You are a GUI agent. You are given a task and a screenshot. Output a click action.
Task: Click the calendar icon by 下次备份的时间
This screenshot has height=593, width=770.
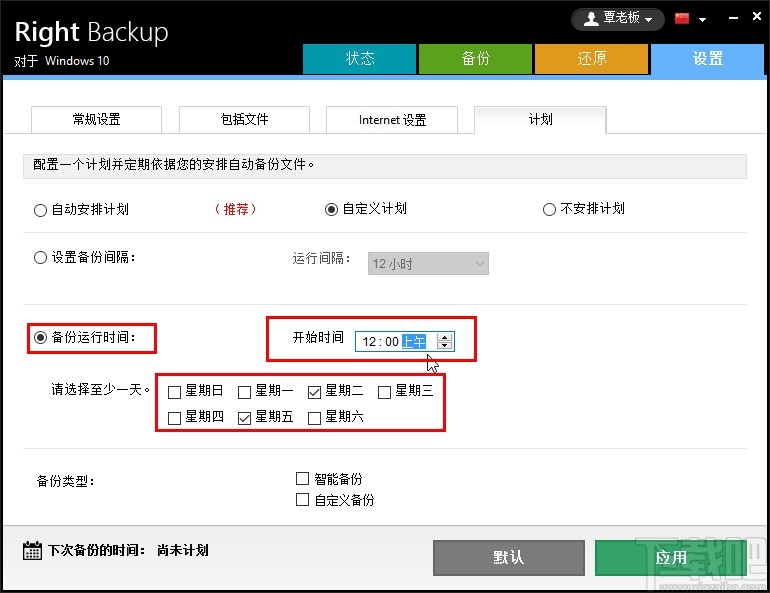click(32, 550)
